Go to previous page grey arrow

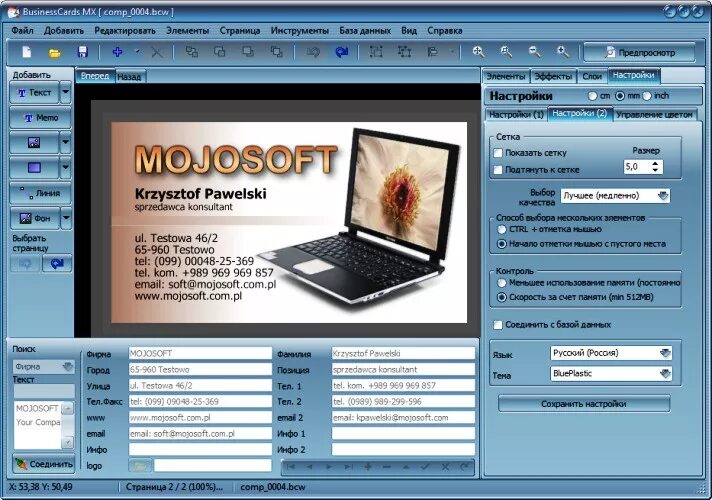[25, 263]
